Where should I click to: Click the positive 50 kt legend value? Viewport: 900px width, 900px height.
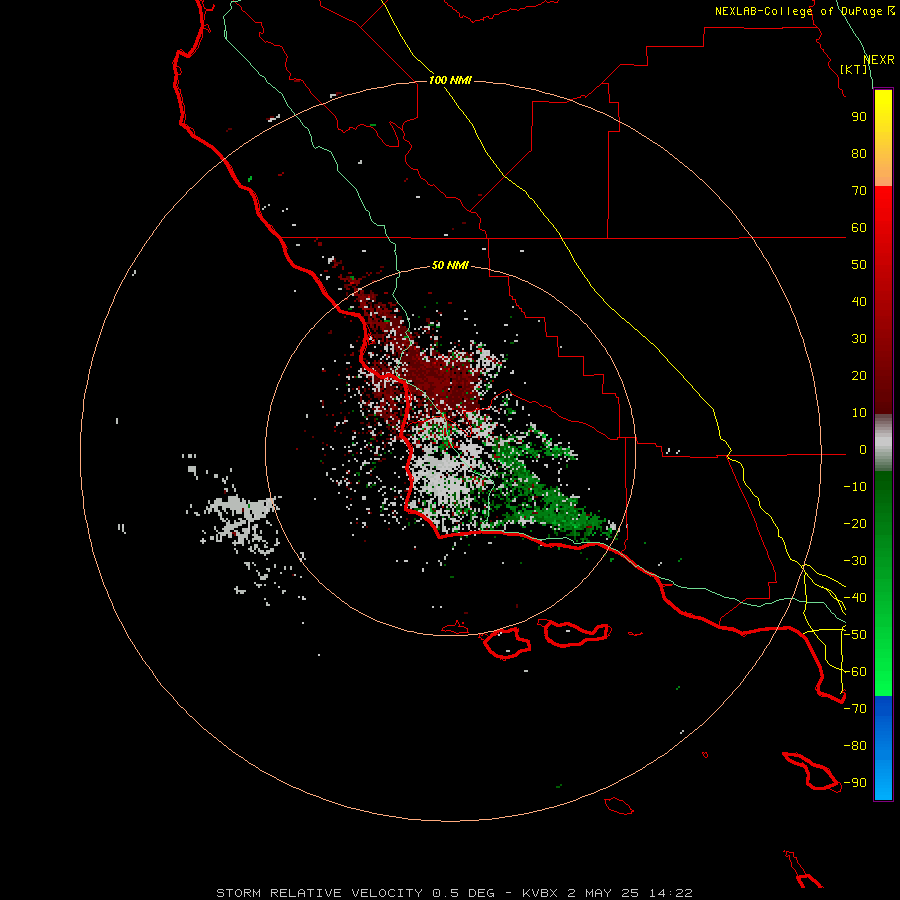[x=859, y=265]
